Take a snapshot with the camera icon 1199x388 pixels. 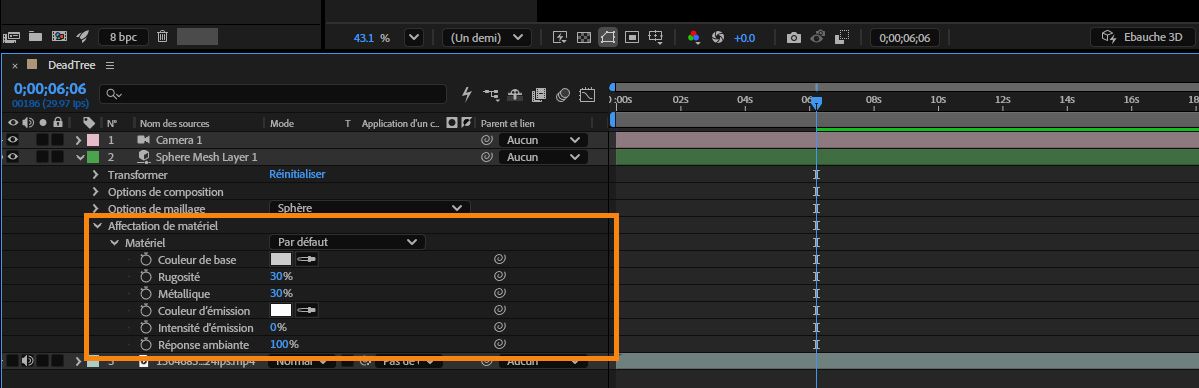pos(794,37)
